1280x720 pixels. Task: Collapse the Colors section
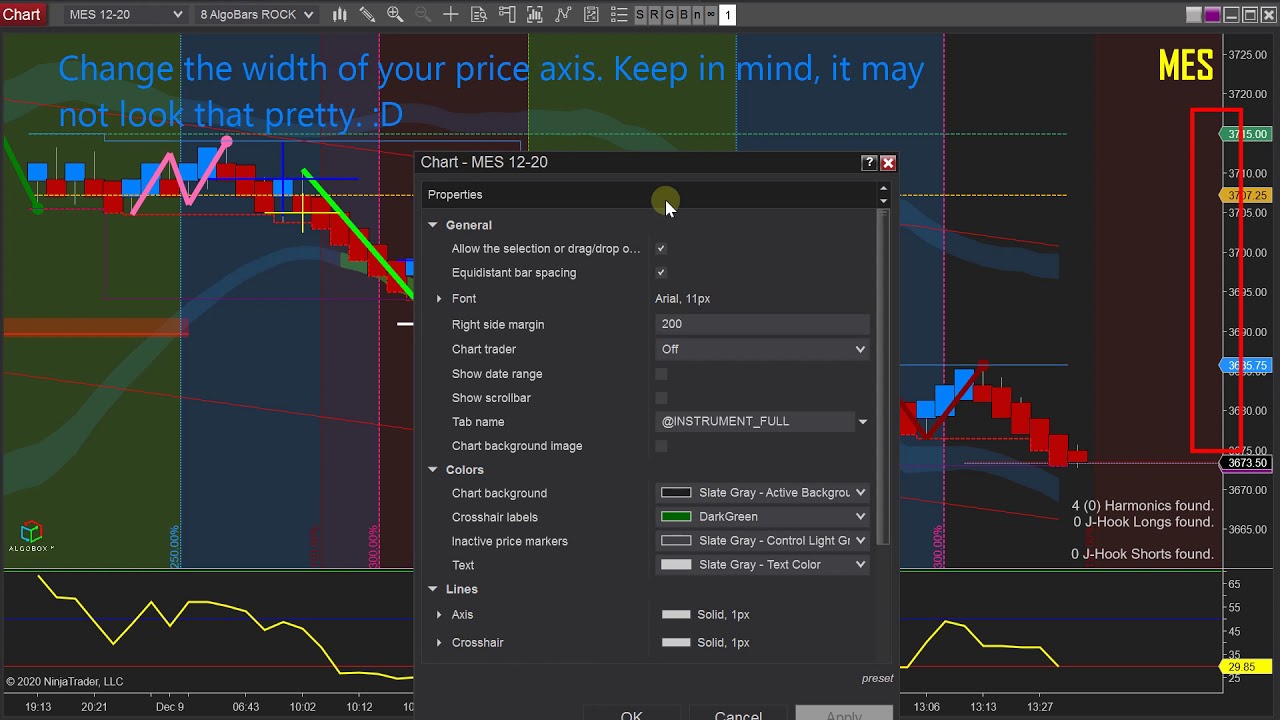tap(433, 469)
